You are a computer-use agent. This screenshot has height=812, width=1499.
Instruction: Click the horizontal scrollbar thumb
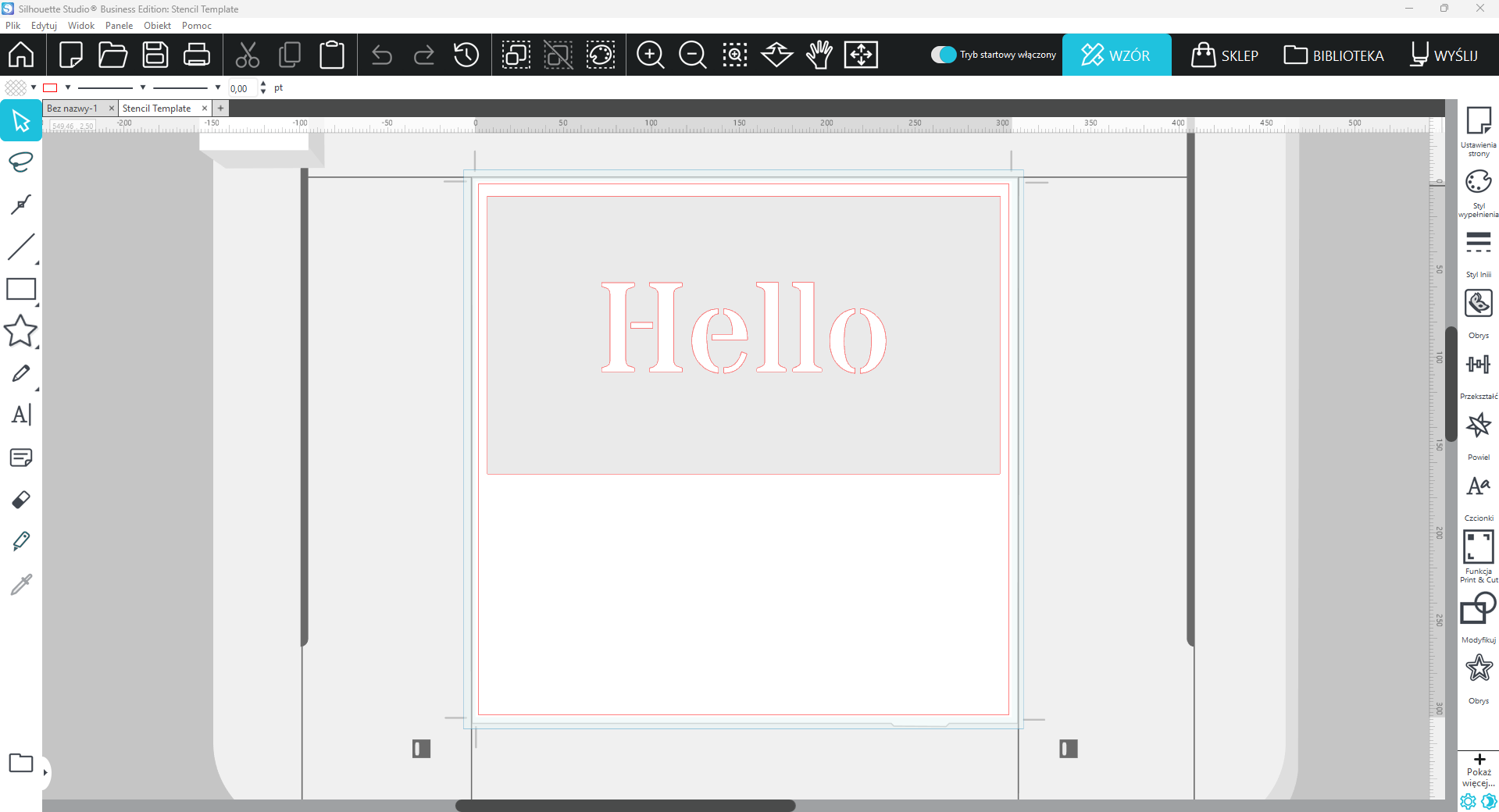click(625, 805)
